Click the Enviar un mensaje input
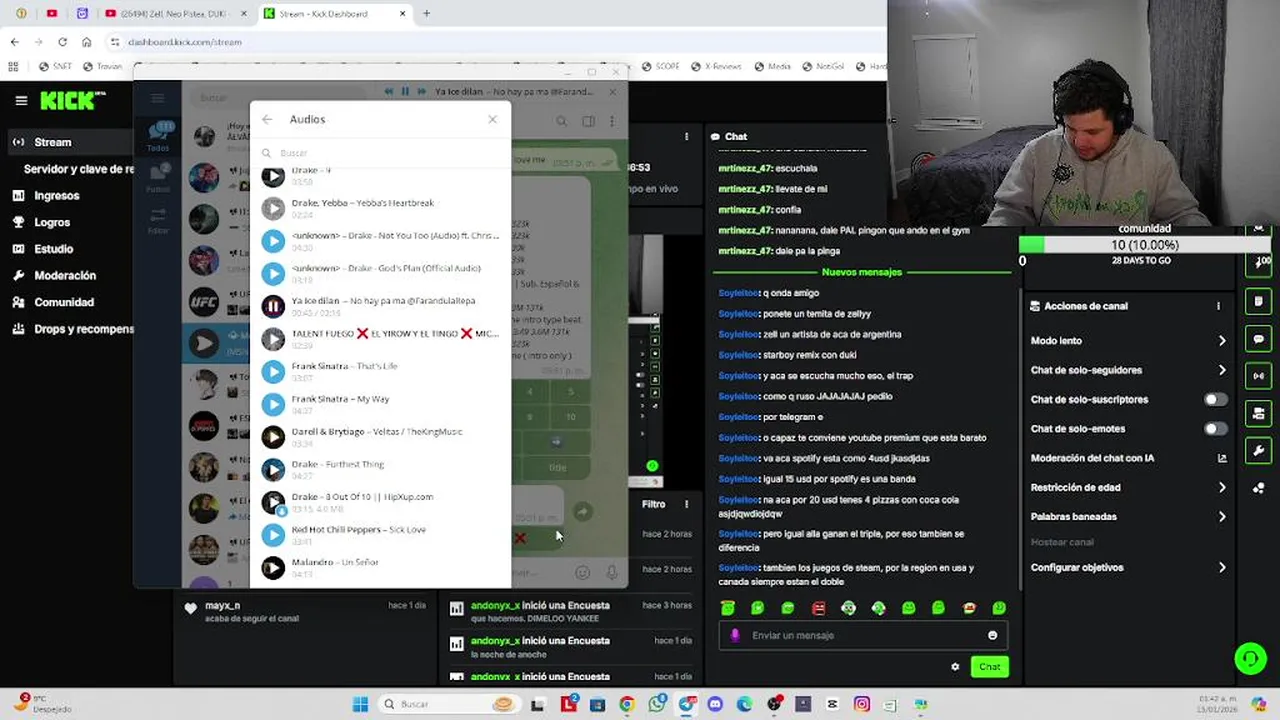Screen dimensions: 1280x720 click(862, 635)
